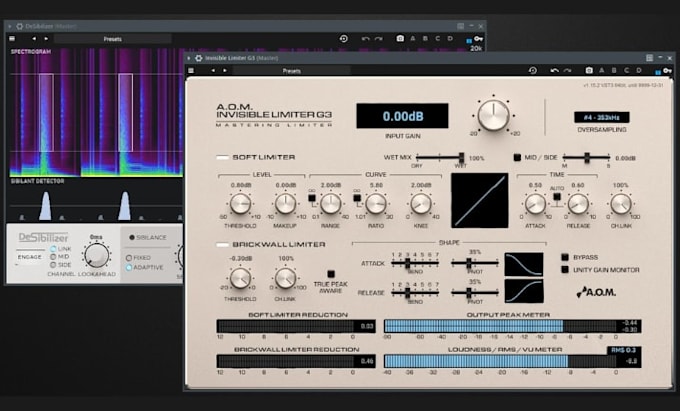Toggle the Soft Limiter section on/off

[222, 157]
